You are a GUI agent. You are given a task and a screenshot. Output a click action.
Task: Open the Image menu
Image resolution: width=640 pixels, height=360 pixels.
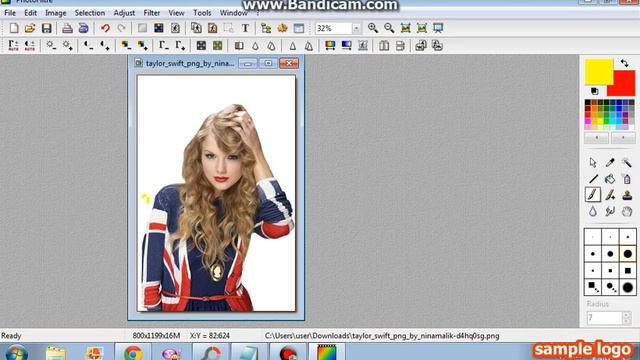click(x=56, y=13)
